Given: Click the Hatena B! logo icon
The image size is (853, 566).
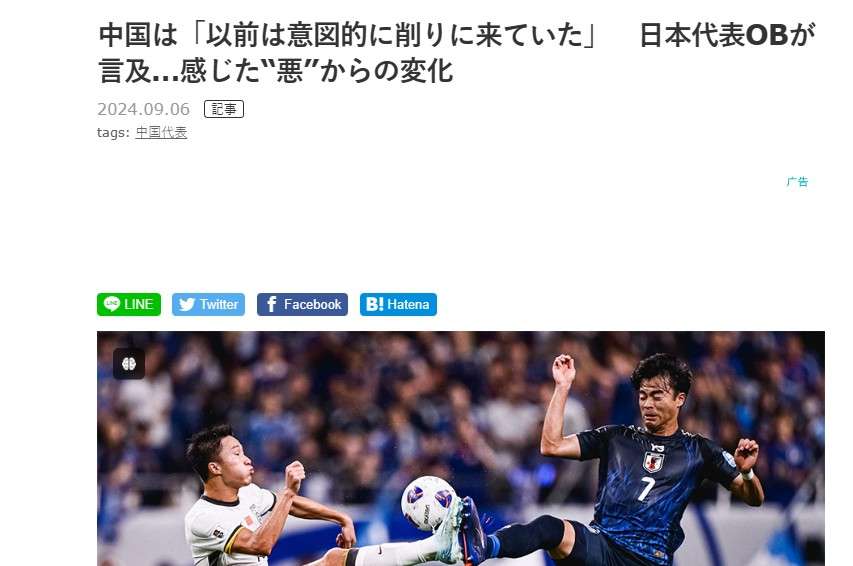Looking at the screenshot, I should 374,304.
